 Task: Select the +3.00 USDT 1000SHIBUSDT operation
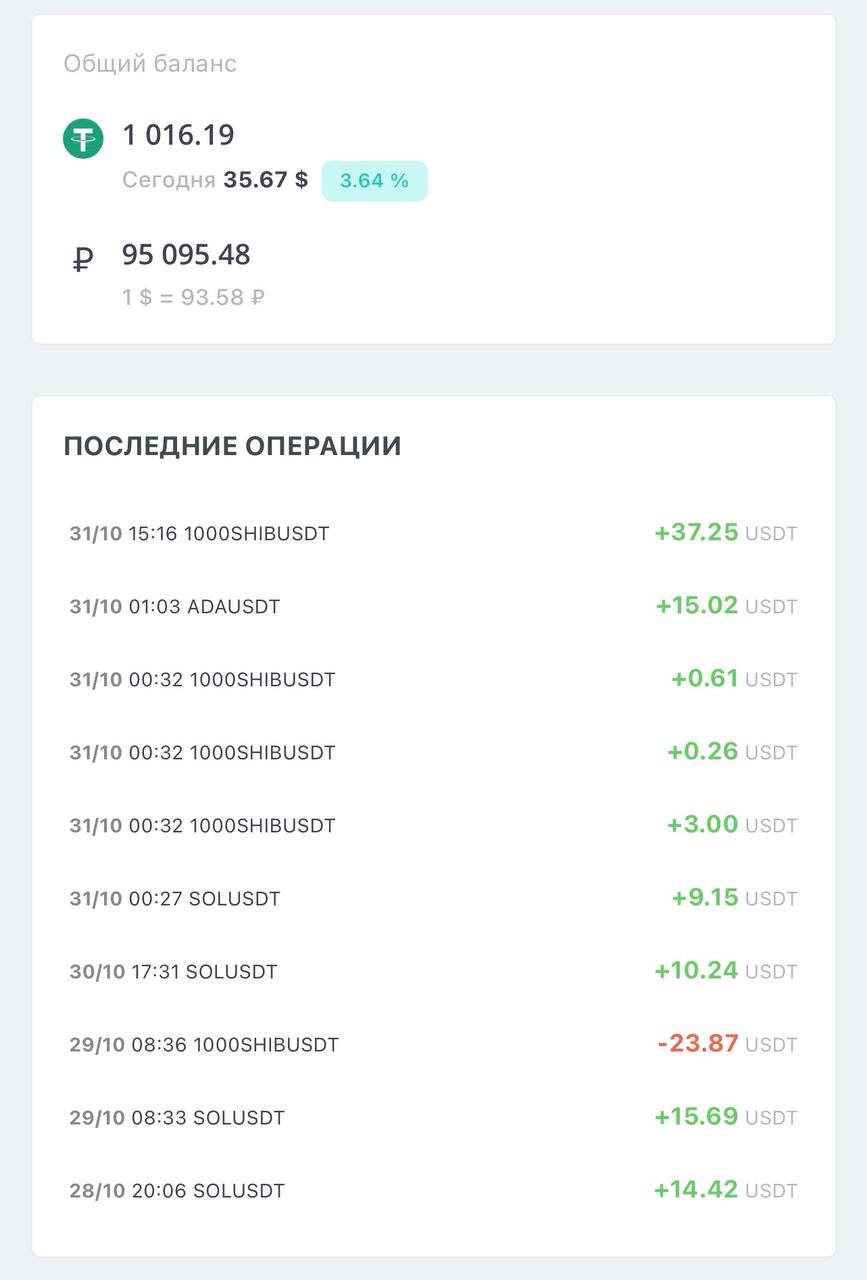point(433,825)
